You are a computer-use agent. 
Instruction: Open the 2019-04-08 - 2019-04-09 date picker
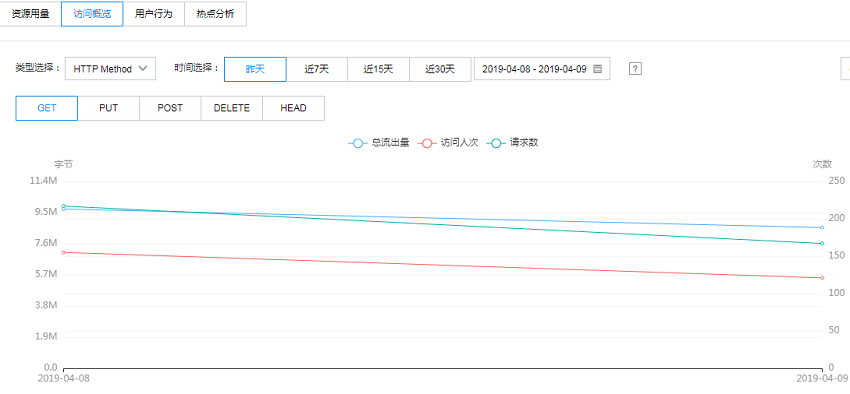(x=542, y=69)
